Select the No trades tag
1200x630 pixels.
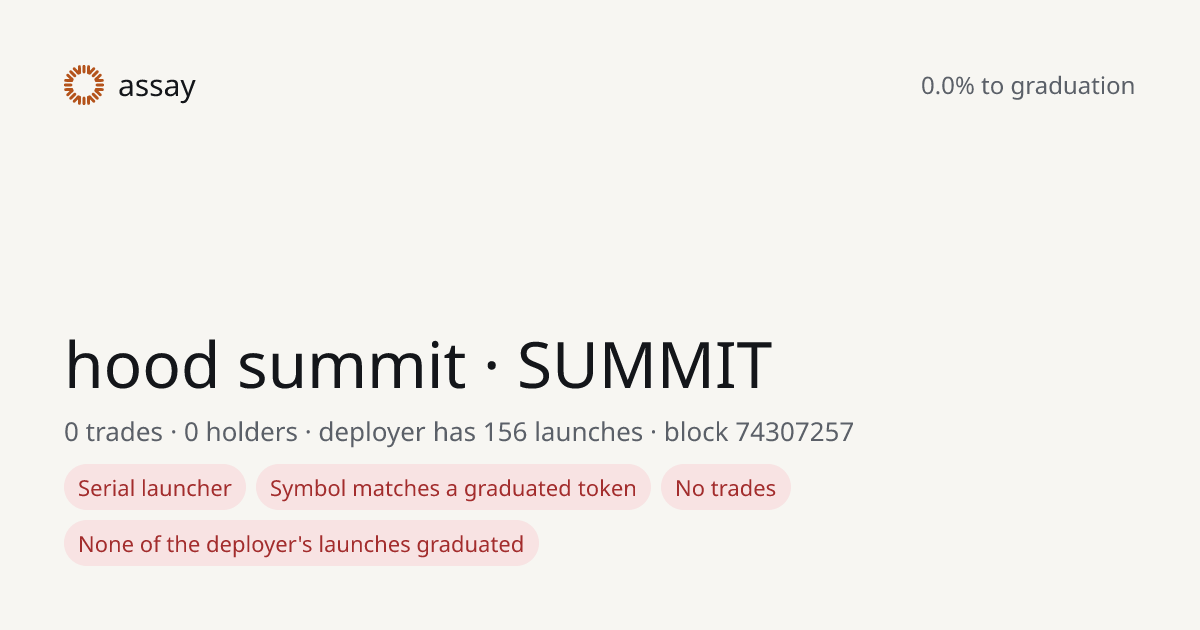point(726,488)
